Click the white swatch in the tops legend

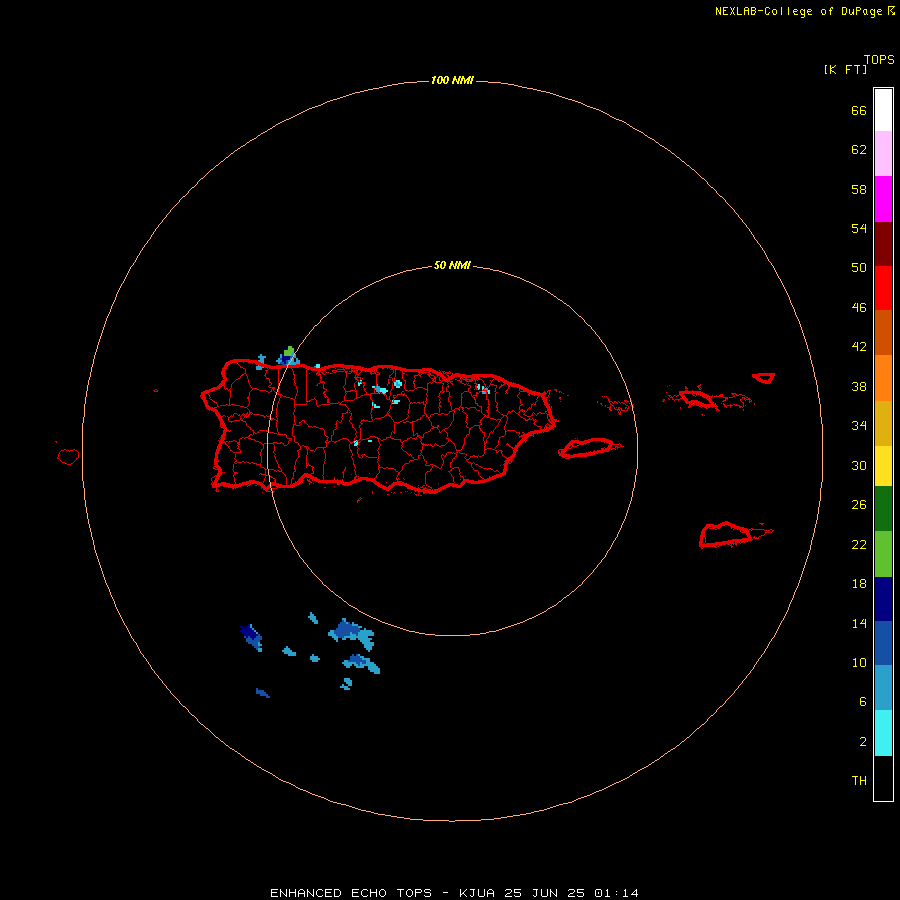point(883,110)
